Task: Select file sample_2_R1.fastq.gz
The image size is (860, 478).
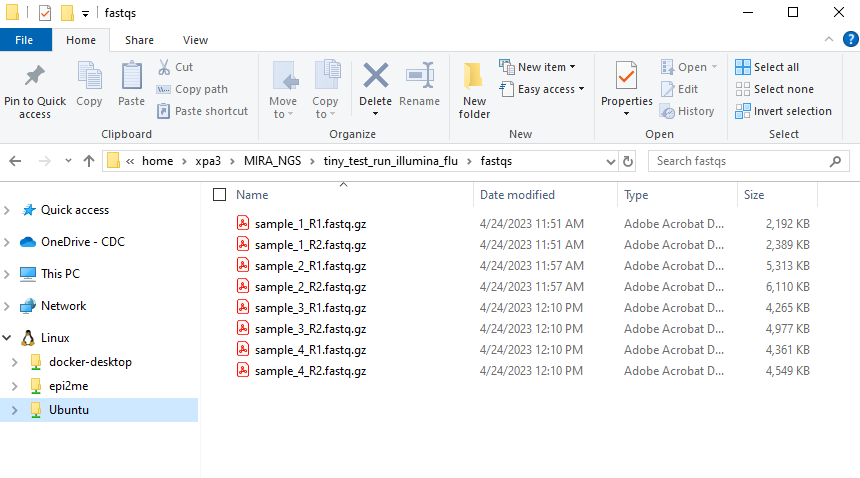Action: pos(310,266)
